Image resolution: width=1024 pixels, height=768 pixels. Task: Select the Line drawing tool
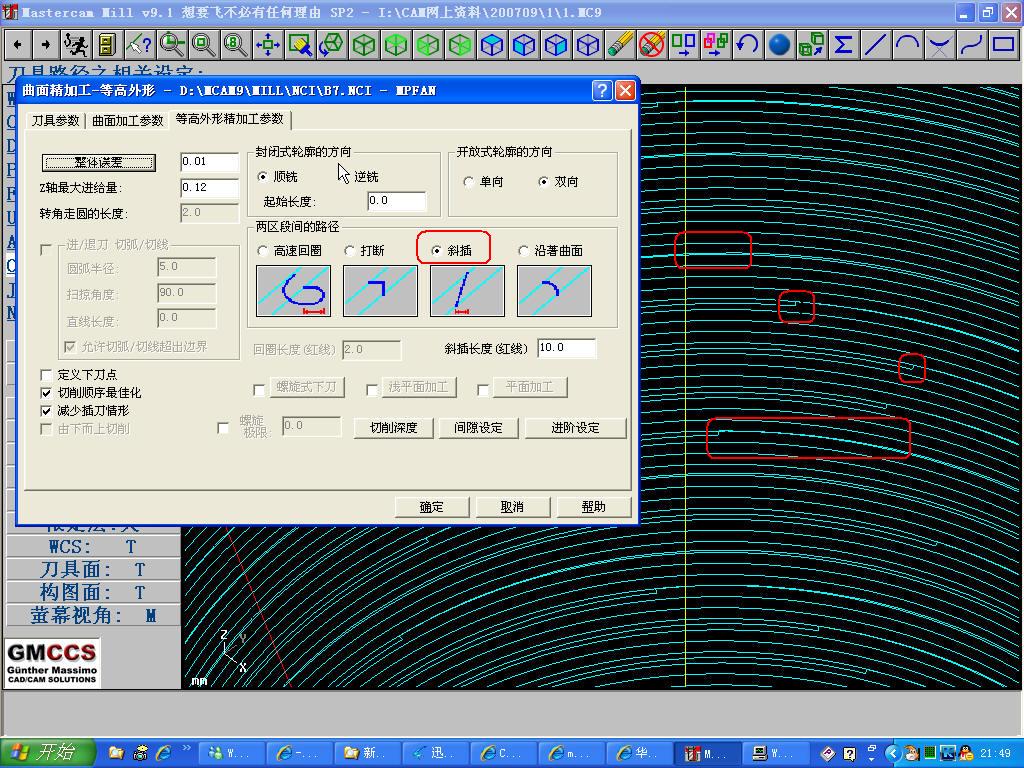(876, 44)
